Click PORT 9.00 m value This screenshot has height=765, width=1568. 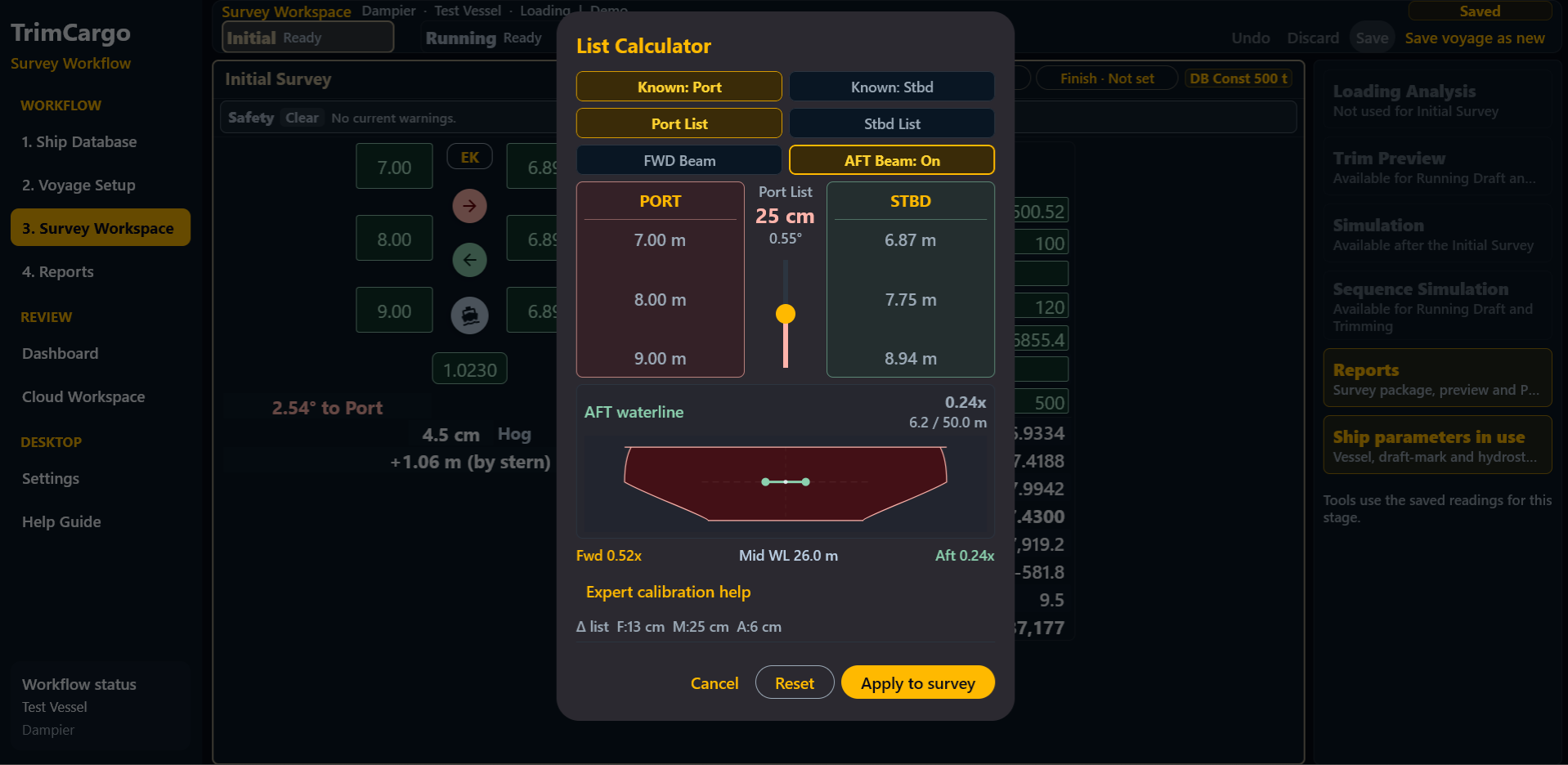pyautogui.click(x=660, y=359)
